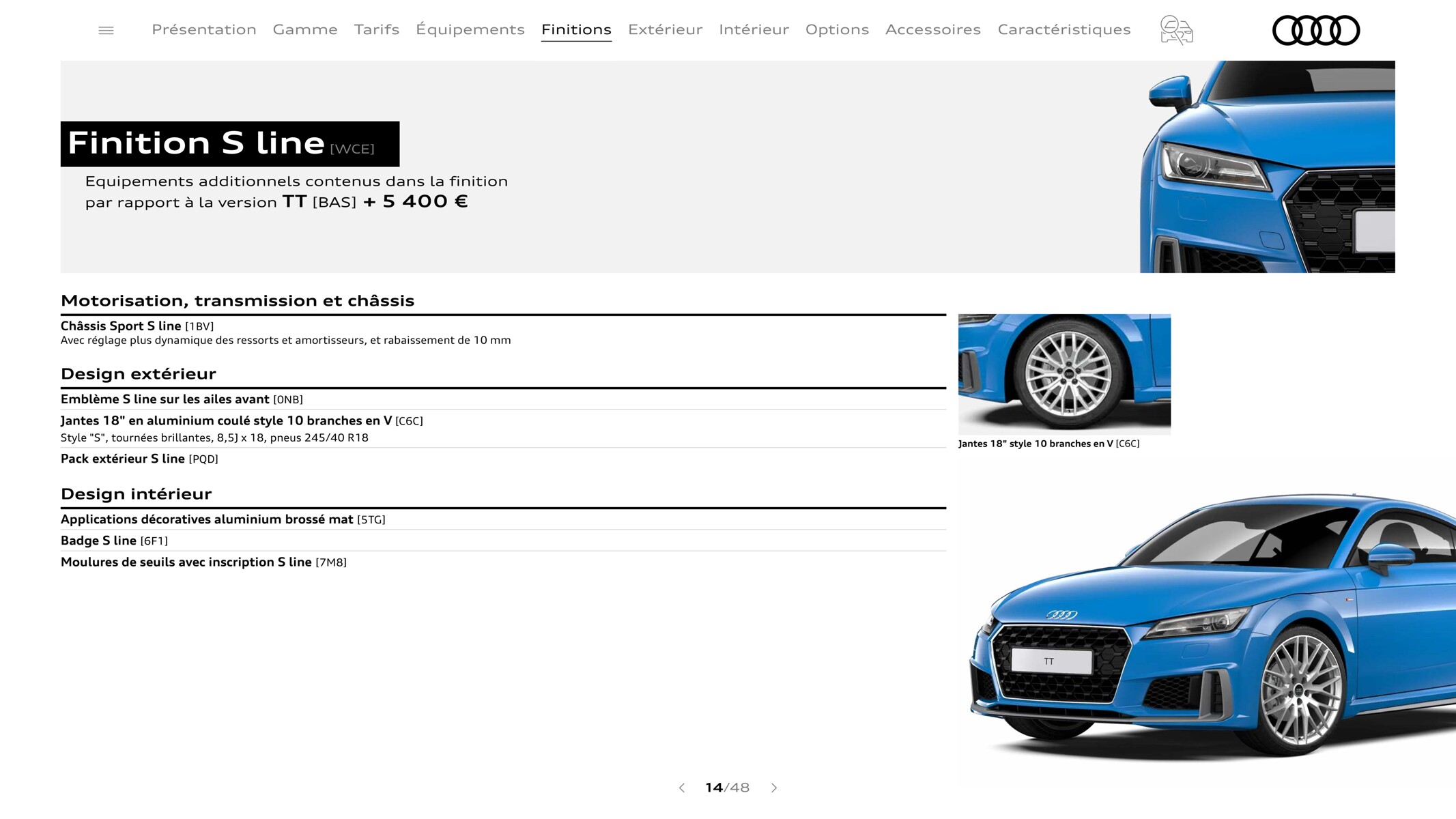Viewport: 1456px width, 819px height.
Task: Click the Design extérieur heading
Action: pyautogui.click(x=139, y=374)
